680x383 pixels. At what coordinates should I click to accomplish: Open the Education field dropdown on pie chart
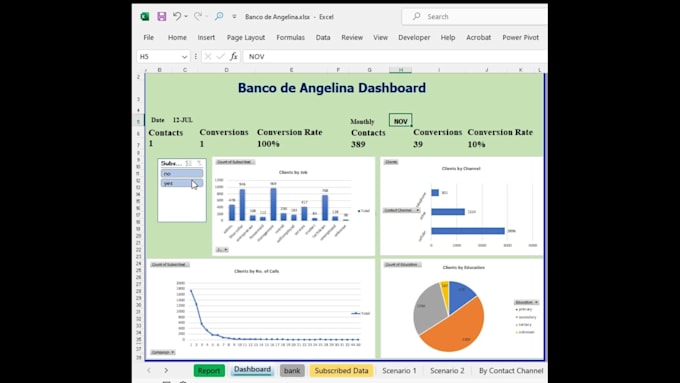pyautogui.click(x=526, y=302)
